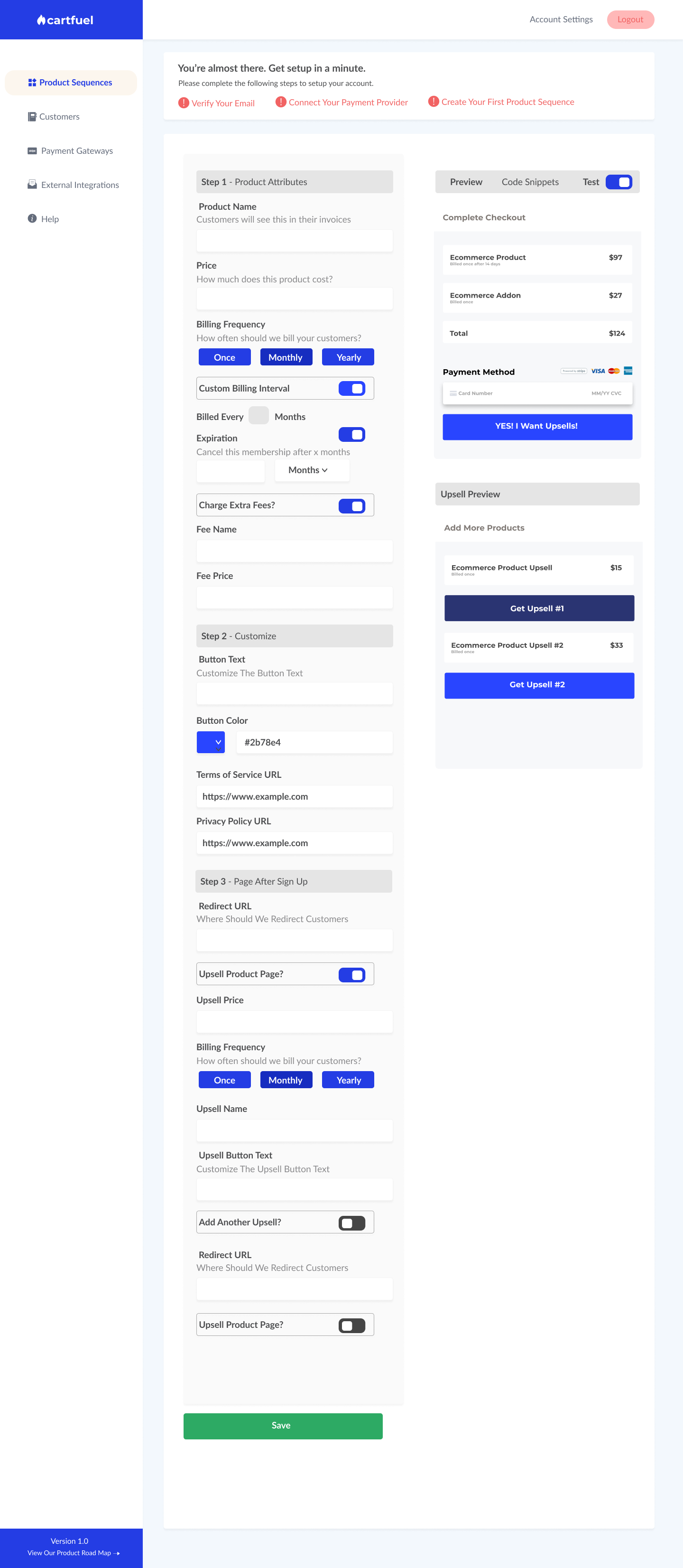Click the Product Name input field
Screen dimensions: 683x1568
pos(295,242)
